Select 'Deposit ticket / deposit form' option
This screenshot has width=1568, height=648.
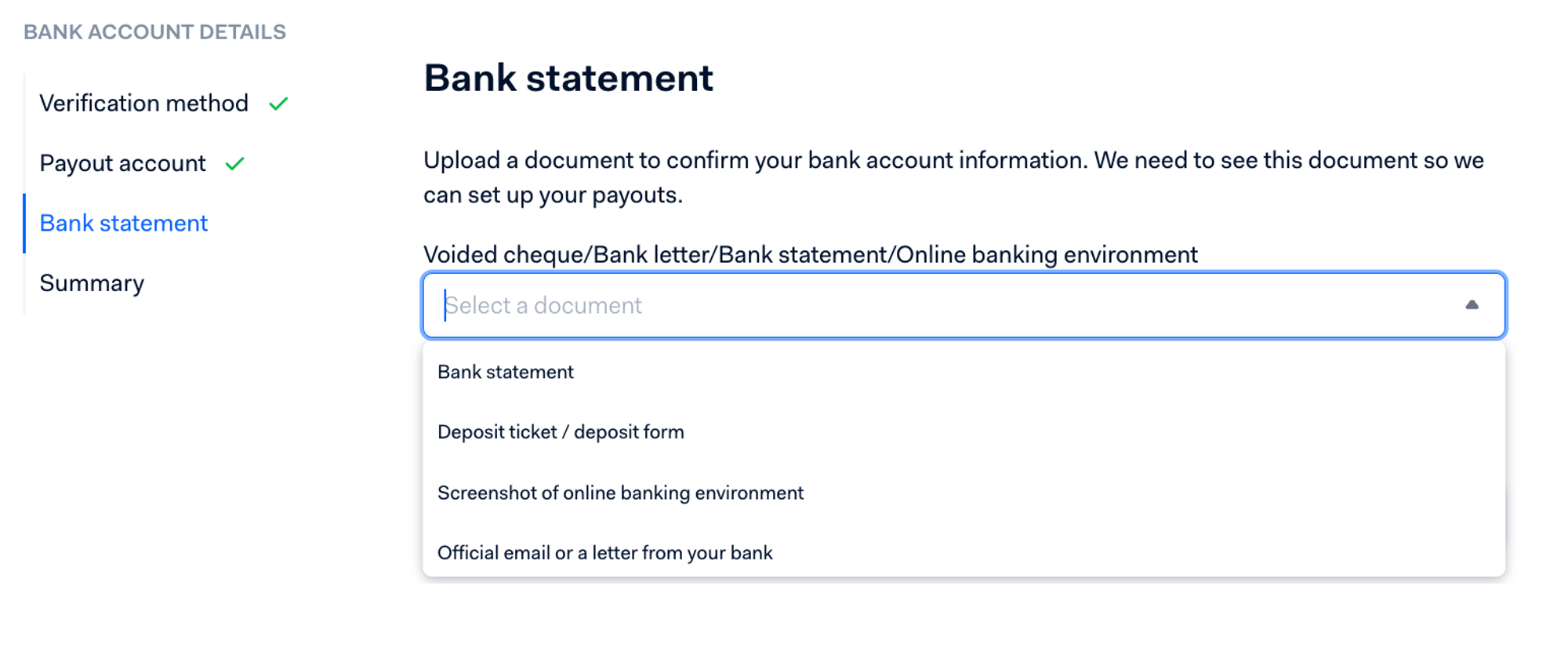[x=561, y=432]
